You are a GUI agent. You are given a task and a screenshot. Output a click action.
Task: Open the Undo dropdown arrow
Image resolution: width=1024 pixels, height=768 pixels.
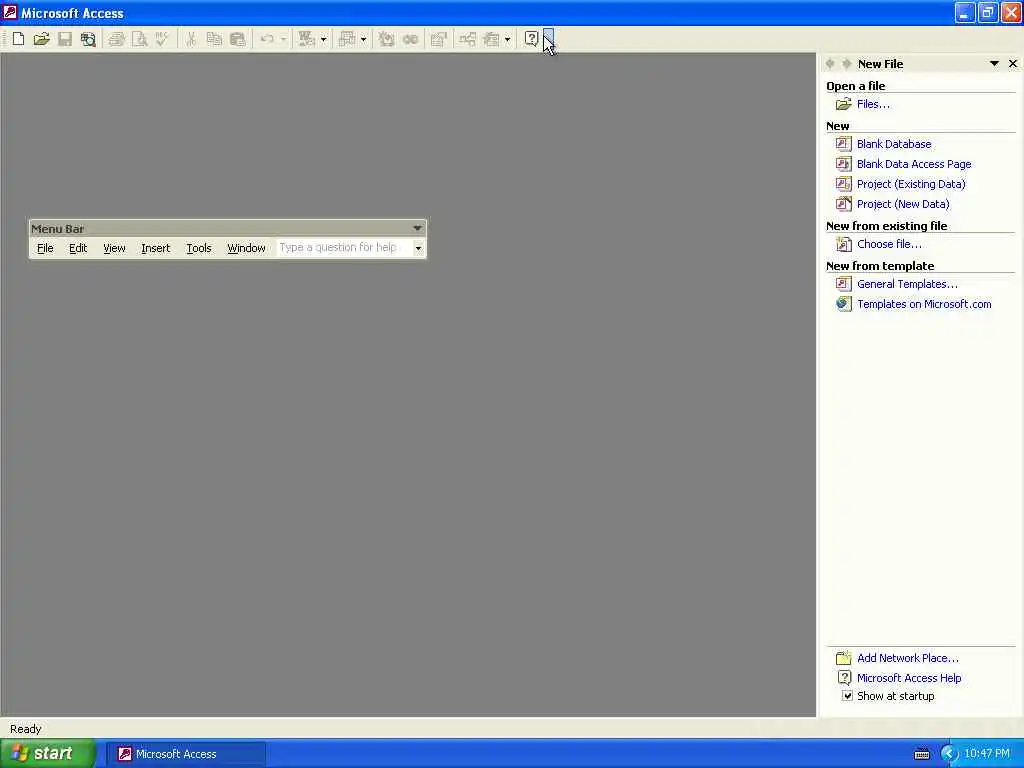[283, 39]
